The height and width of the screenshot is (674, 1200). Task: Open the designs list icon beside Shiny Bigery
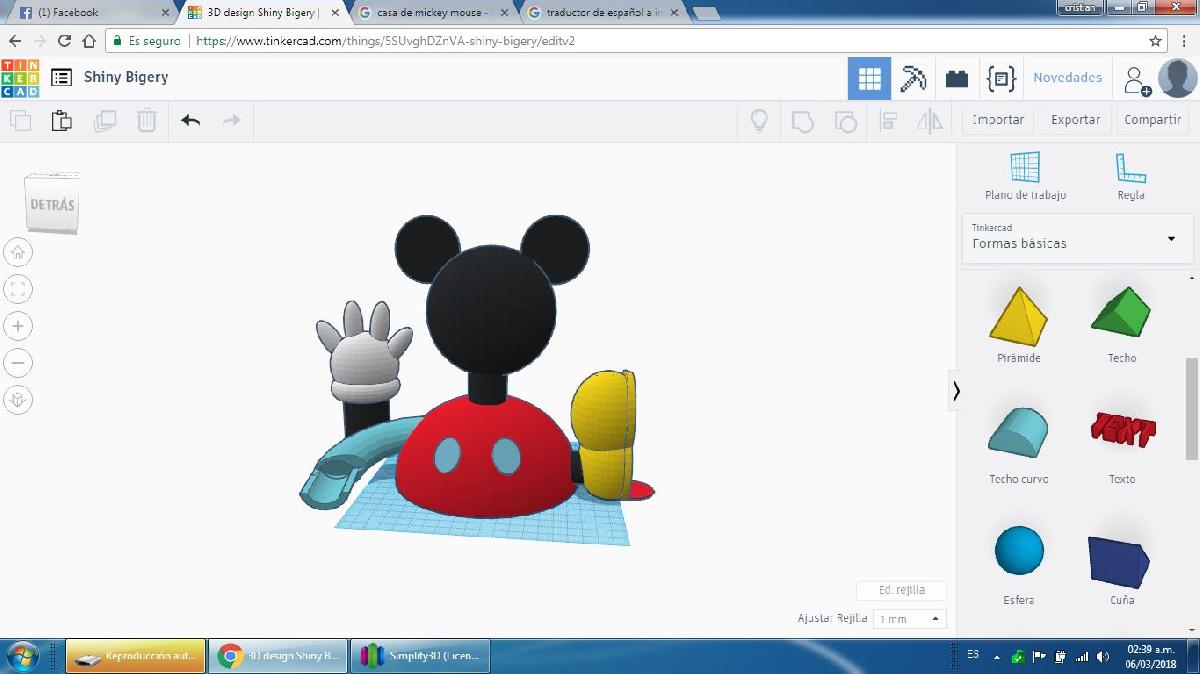pos(62,77)
